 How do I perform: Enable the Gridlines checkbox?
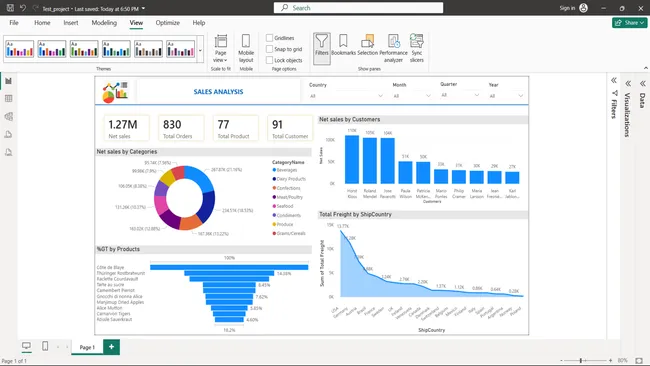point(269,38)
